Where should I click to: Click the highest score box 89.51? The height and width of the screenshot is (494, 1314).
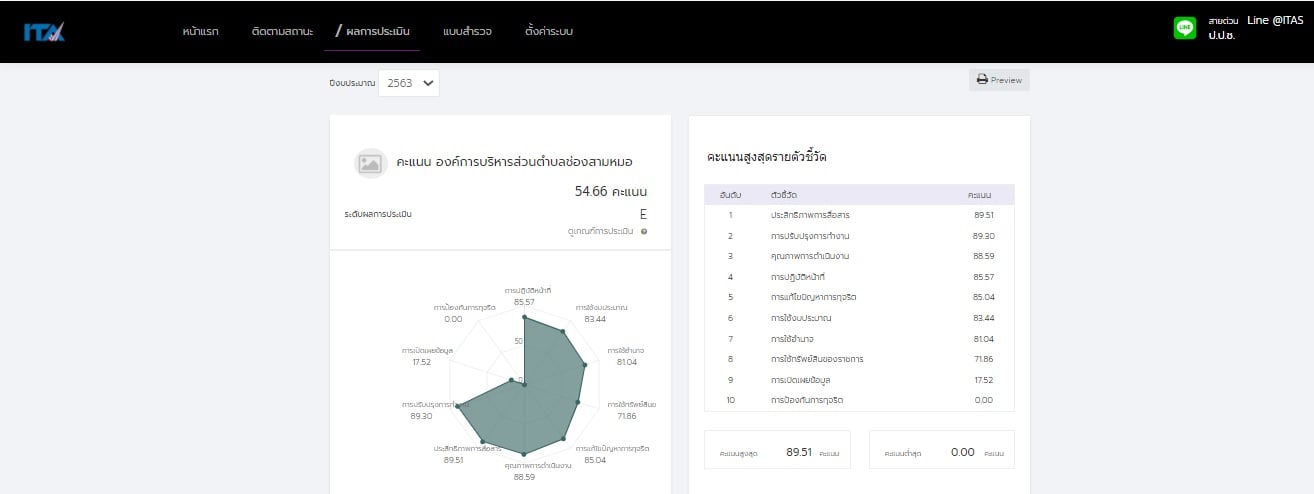[777, 452]
